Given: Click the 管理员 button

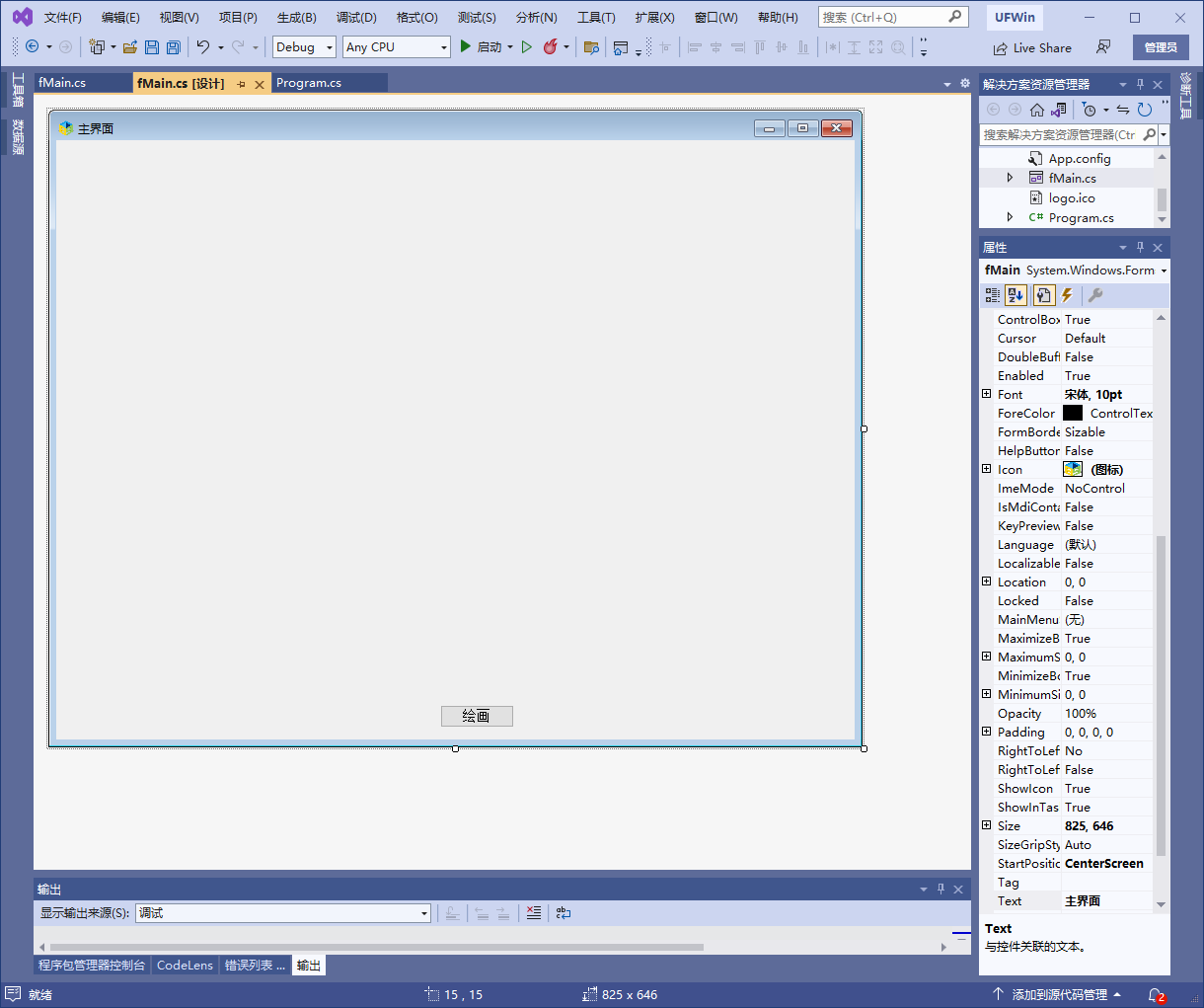Looking at the screenshot, I should (x=1161, y=47).
